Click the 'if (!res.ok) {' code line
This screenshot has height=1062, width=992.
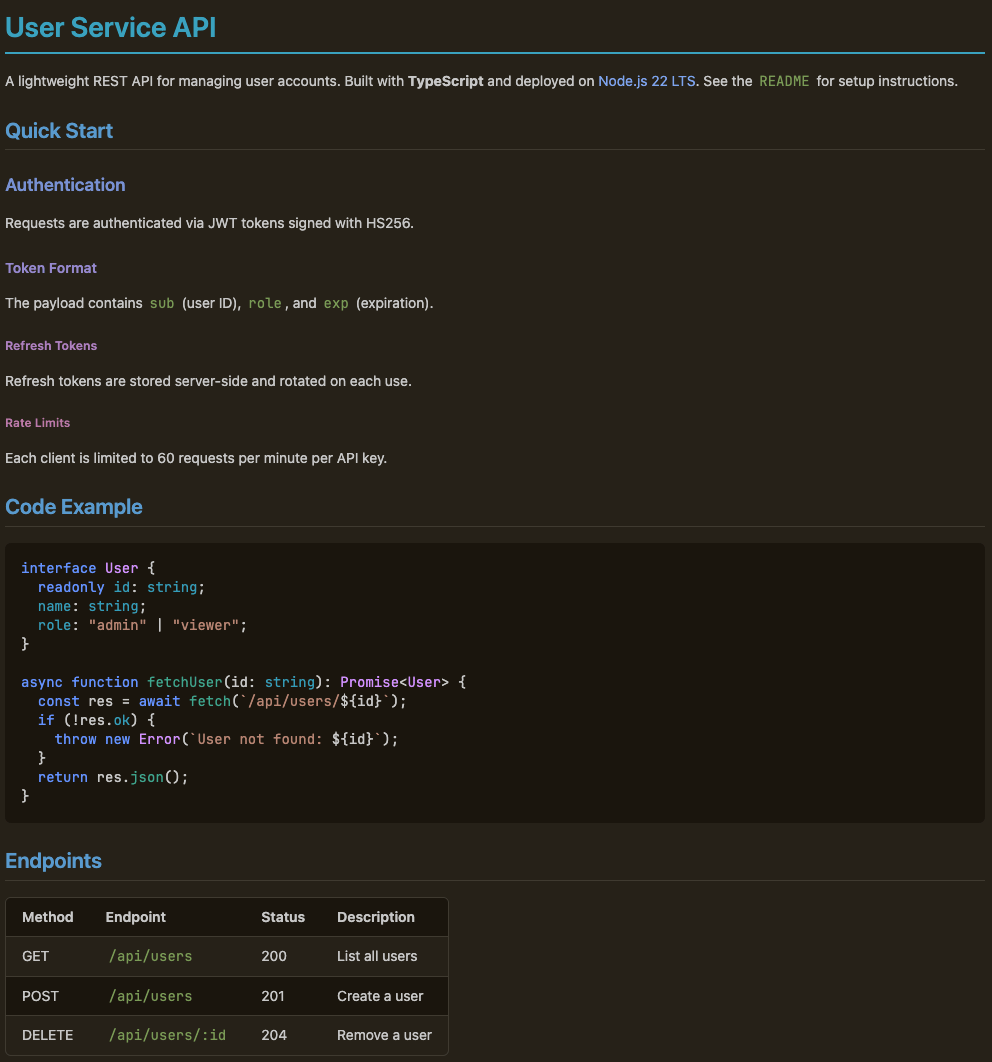coord(96,720)
